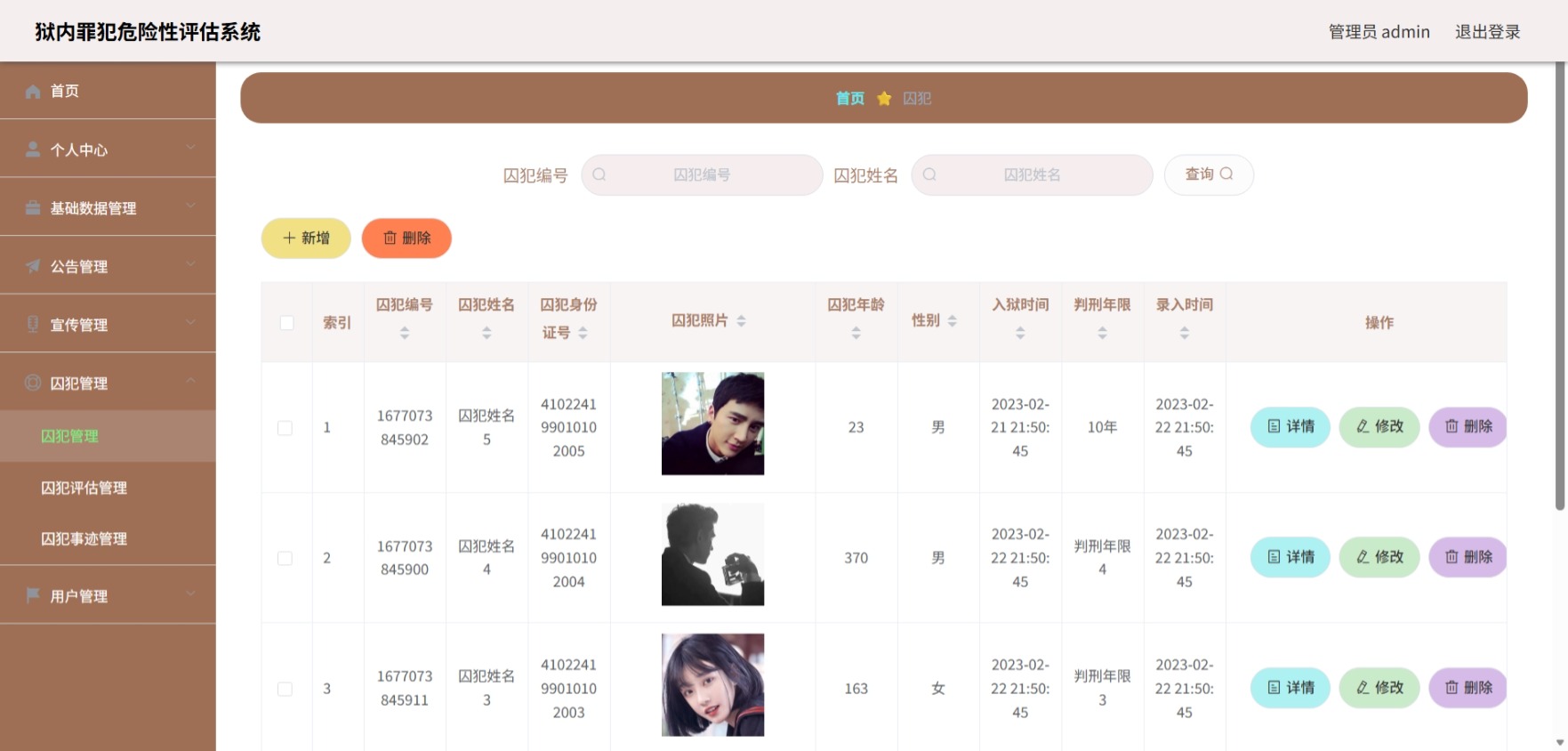
Task: Click 修改 for 囚犯姓名3 row
Action: tap(1379, 688)
